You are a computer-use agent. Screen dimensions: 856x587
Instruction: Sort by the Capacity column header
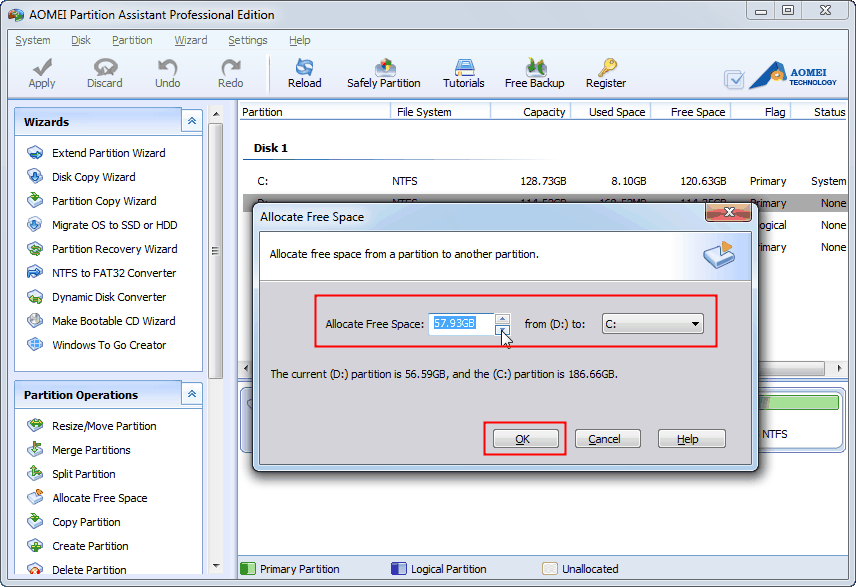point(531,112)
